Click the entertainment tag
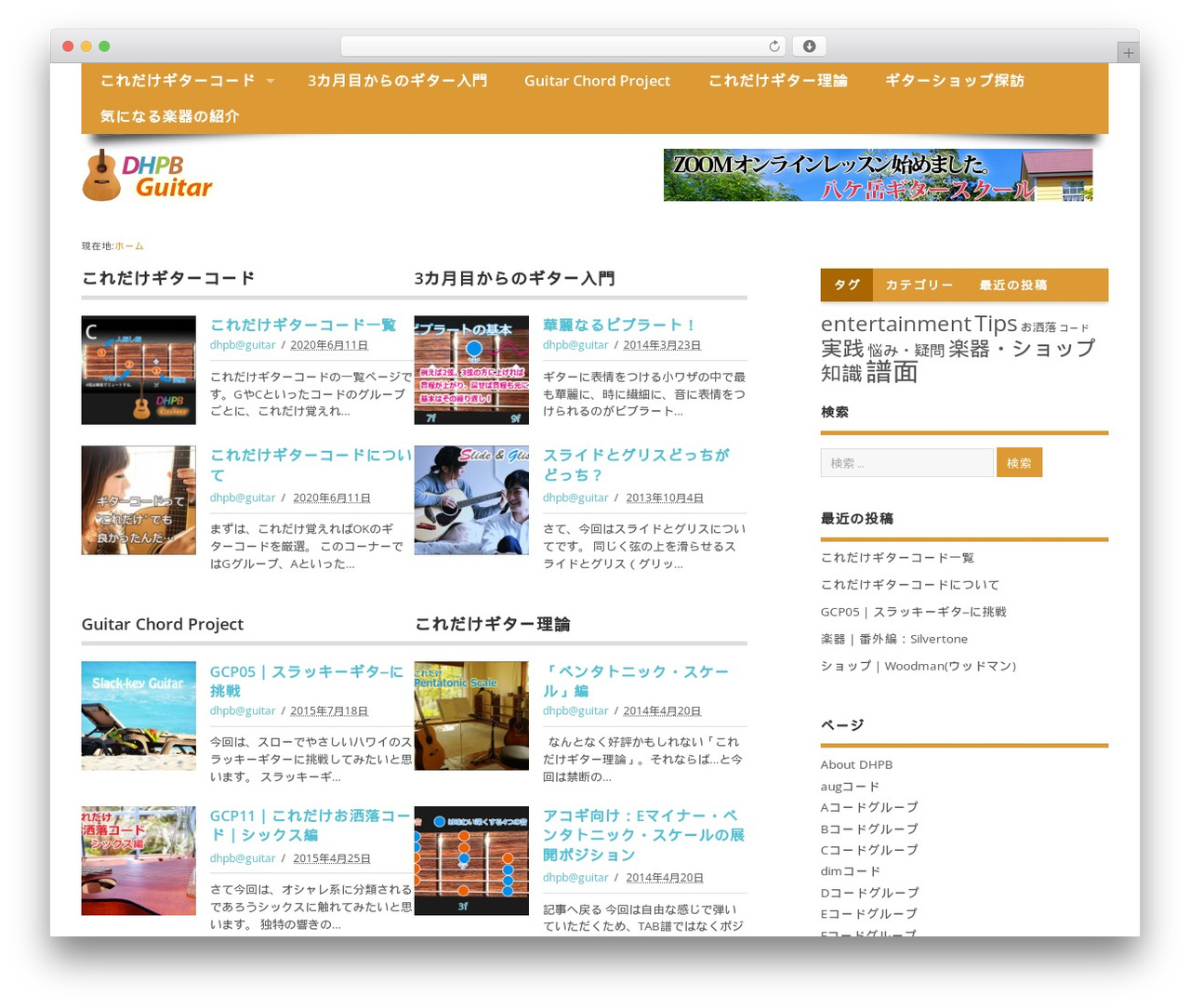Screen dimensions: 1190x1008 coord(895,324)
